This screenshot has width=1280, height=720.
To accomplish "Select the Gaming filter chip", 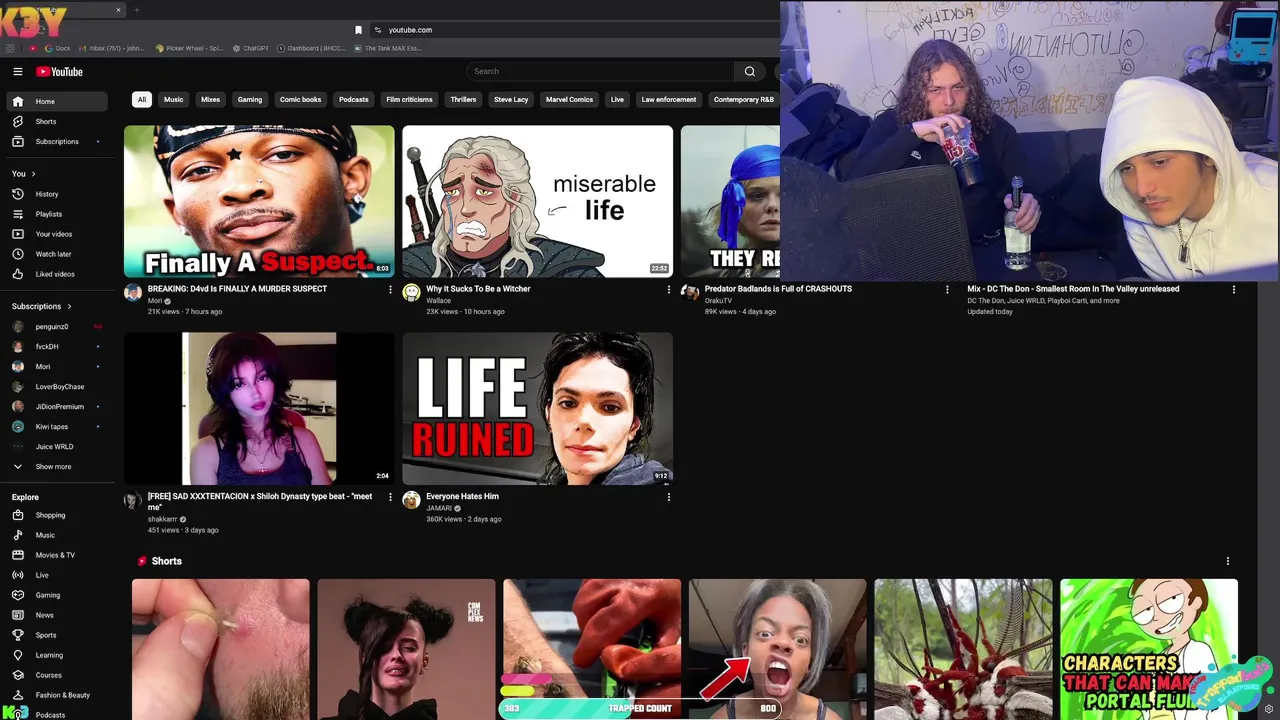I will 250,100.
